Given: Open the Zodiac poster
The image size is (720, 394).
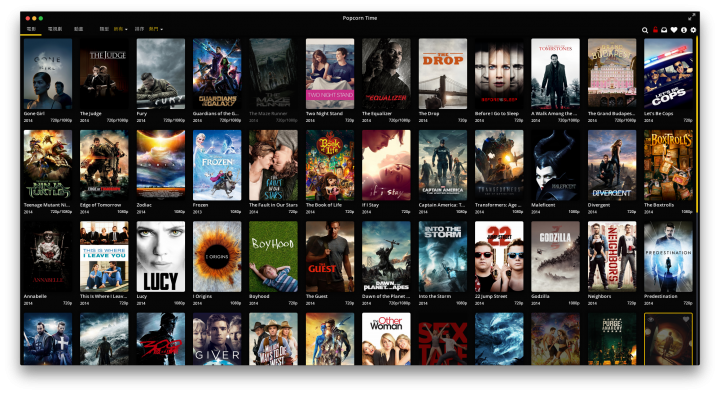Looking at the screenshot, I should (x=161, y=165).
